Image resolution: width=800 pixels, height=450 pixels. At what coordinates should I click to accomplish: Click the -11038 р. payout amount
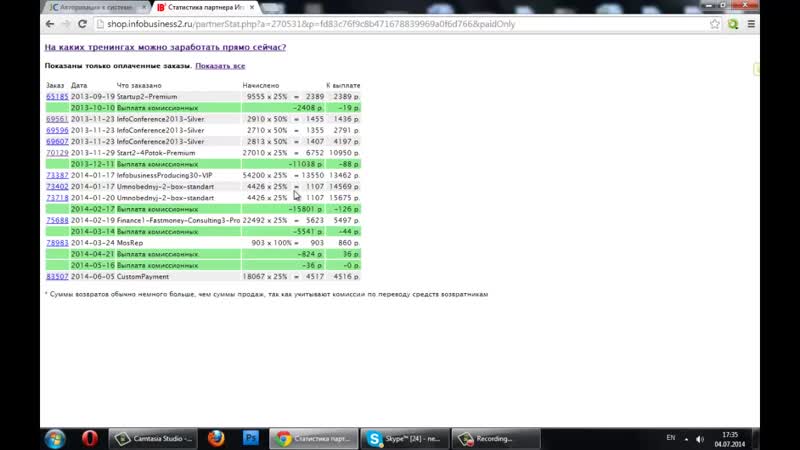(x=305, y=164)
